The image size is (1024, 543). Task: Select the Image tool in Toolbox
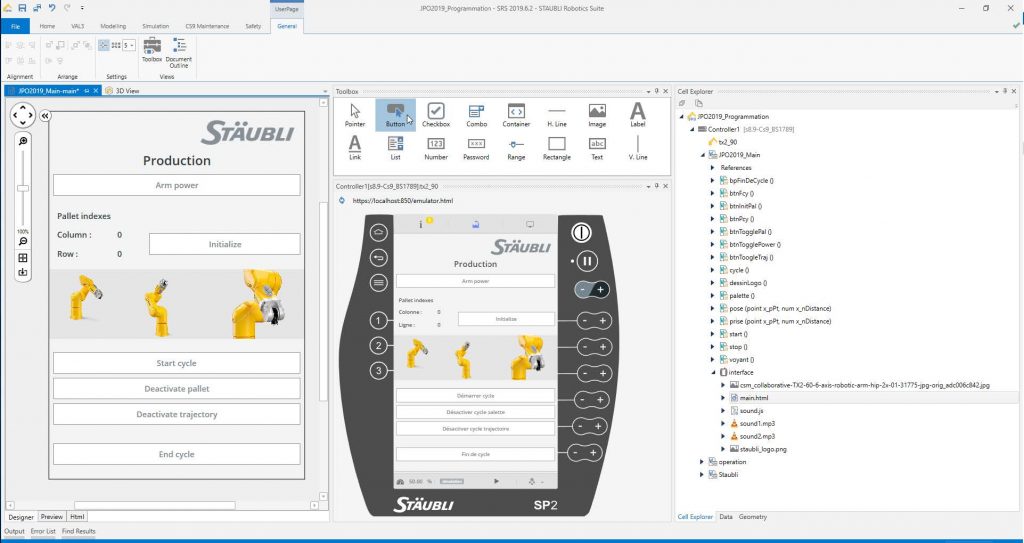(x=597, y=115)
